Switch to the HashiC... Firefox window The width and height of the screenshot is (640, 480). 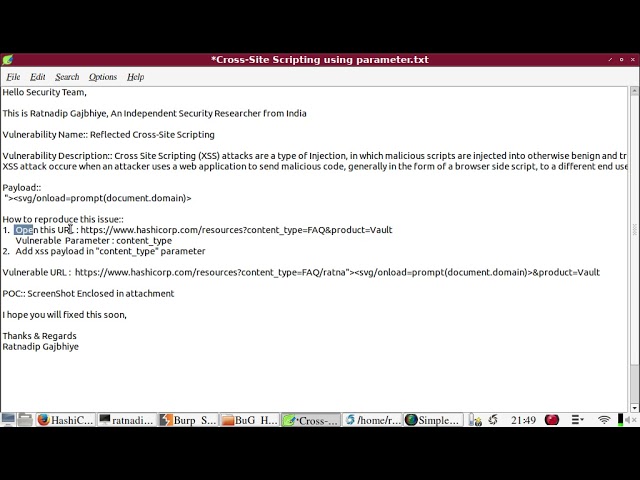click(x=66, y=420)
